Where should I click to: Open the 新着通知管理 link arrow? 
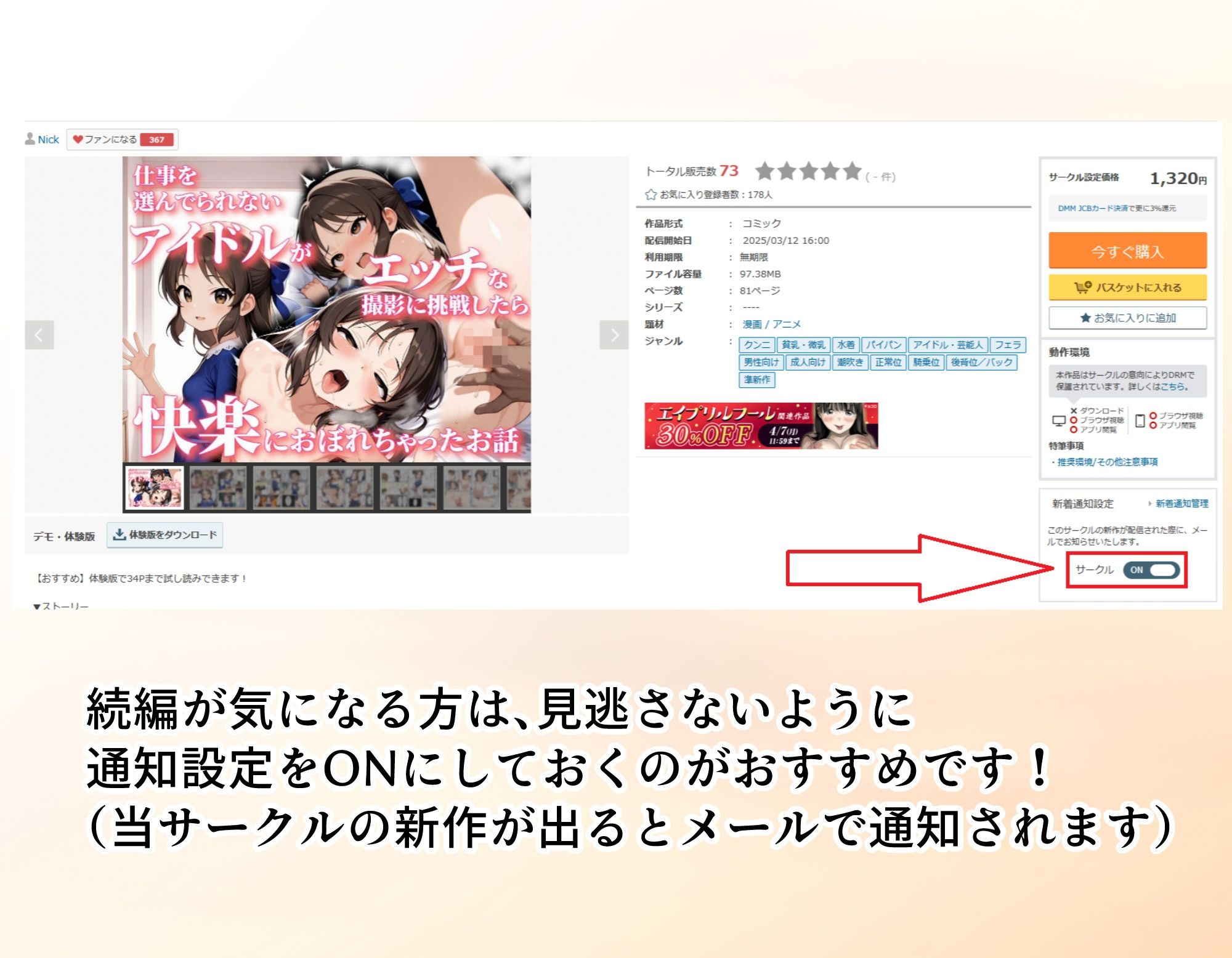(x=1150, y=504)
